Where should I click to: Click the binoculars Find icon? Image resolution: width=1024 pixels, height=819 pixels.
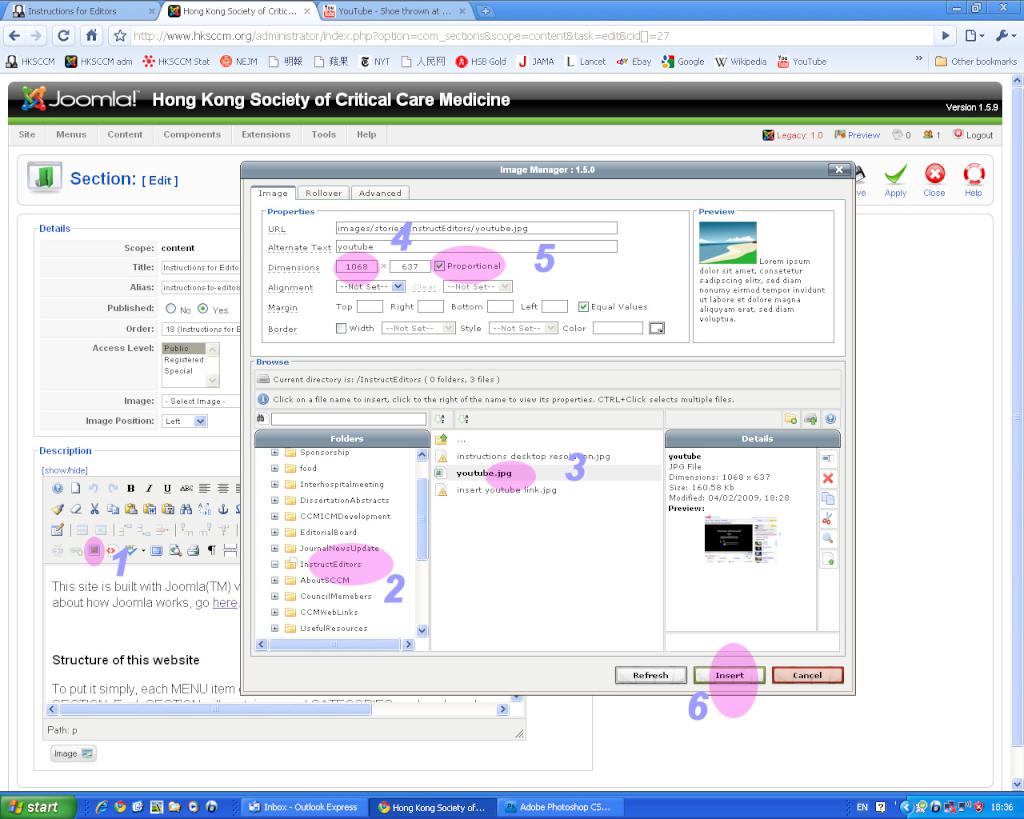point(186,509)
